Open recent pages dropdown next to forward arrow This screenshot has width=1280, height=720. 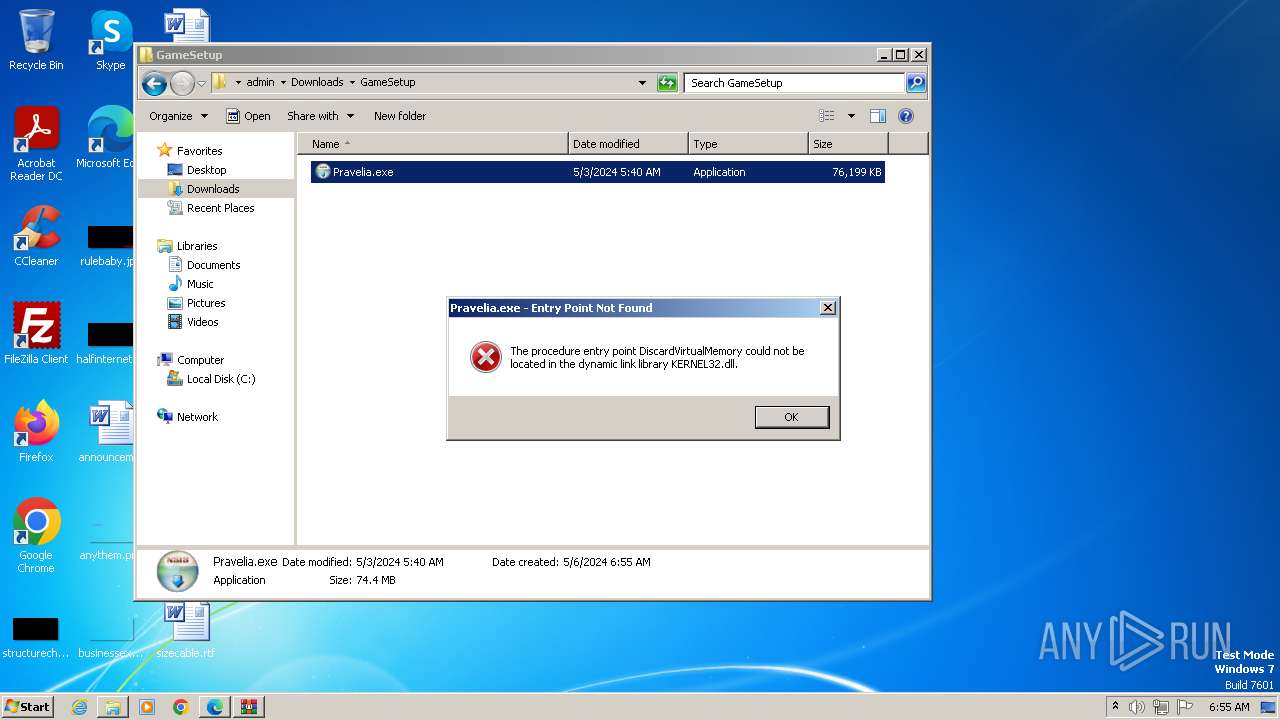click(x=201, y=83)
